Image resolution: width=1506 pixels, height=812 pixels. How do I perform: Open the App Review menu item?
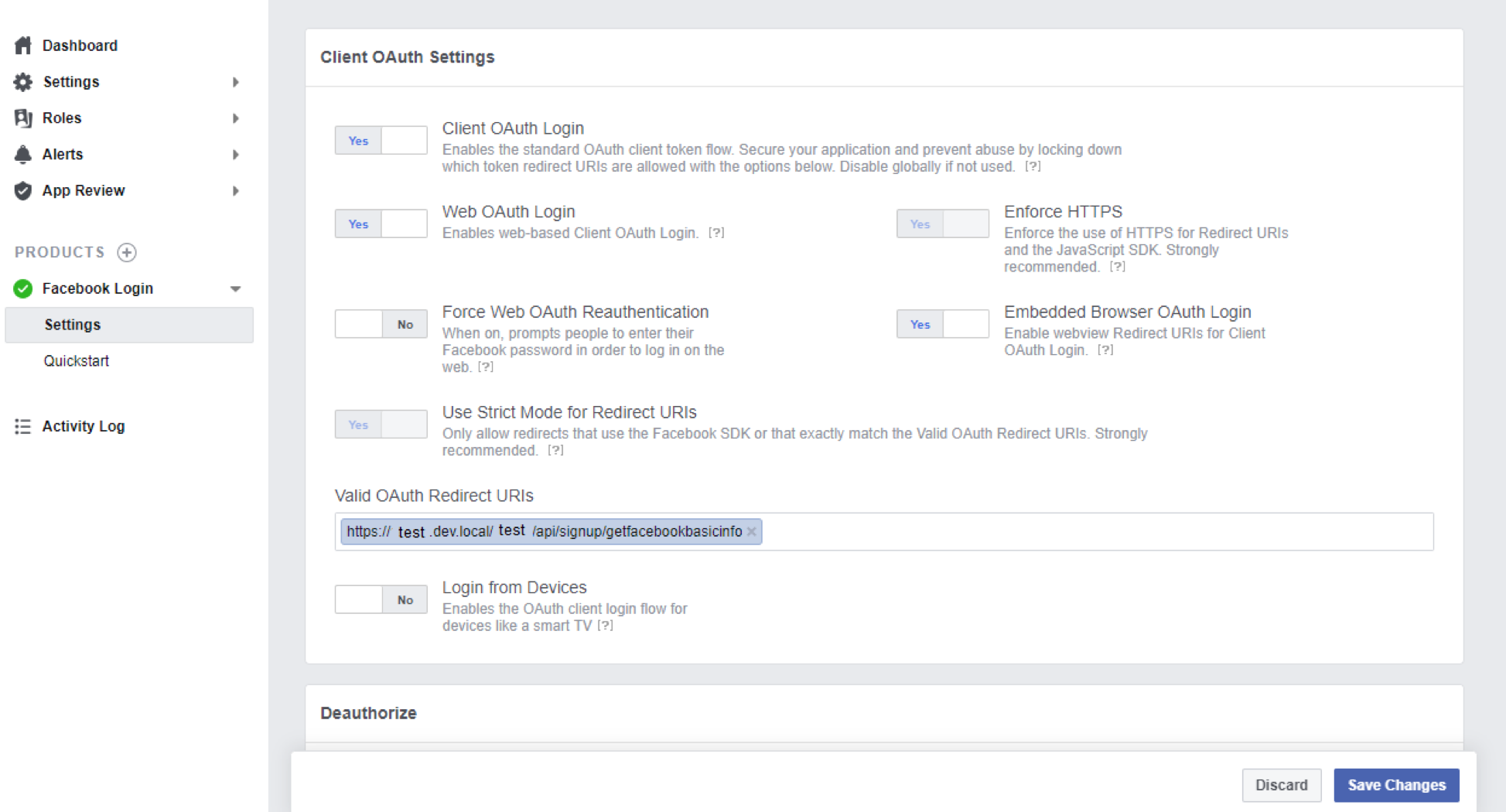click(x=84, y=191)
